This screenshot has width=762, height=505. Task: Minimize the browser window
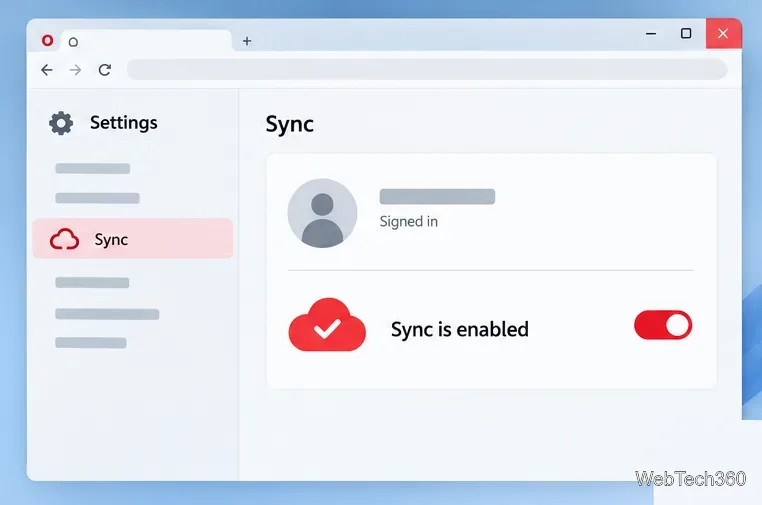[651, 34]
